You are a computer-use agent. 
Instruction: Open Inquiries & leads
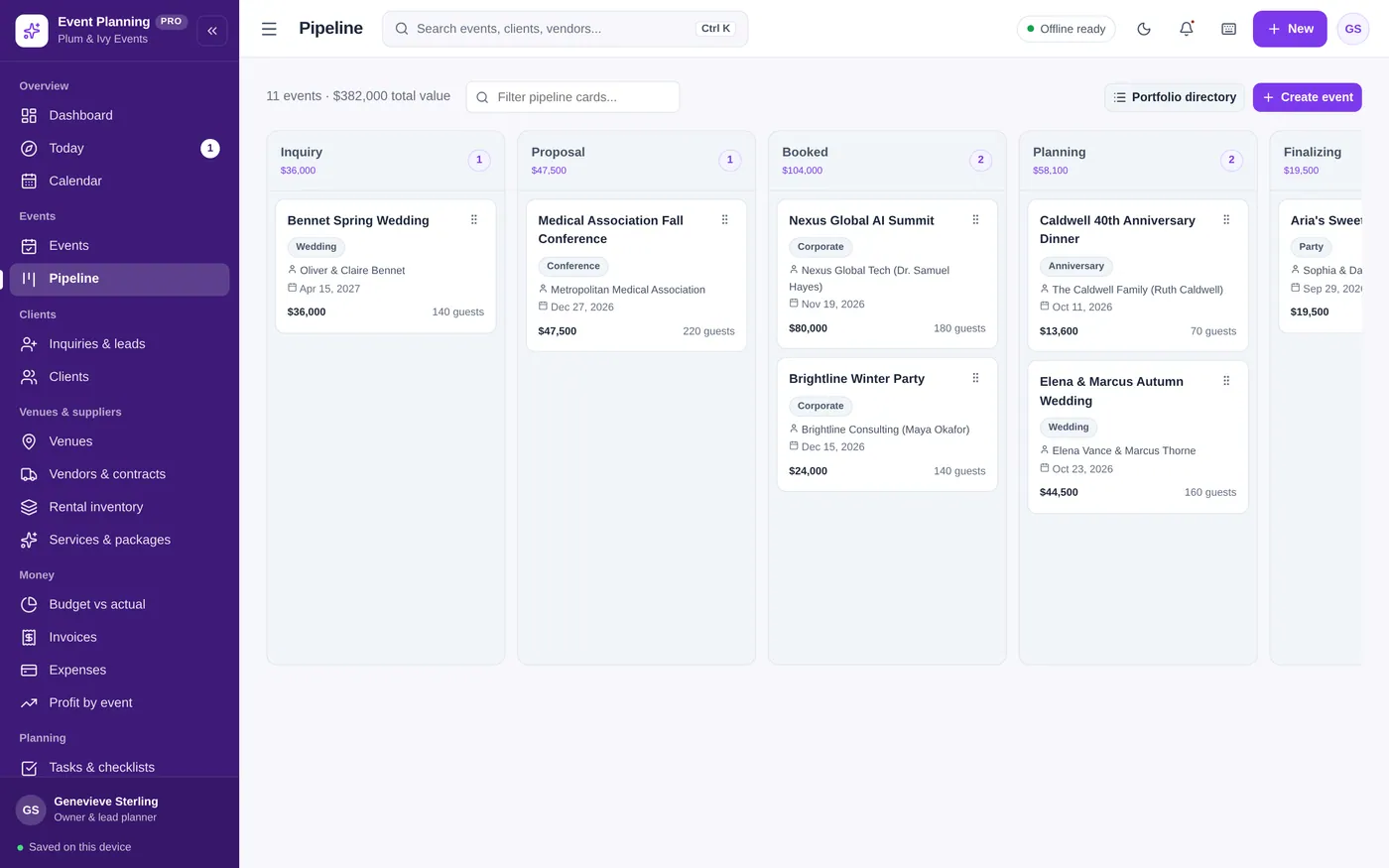point(119,344)
